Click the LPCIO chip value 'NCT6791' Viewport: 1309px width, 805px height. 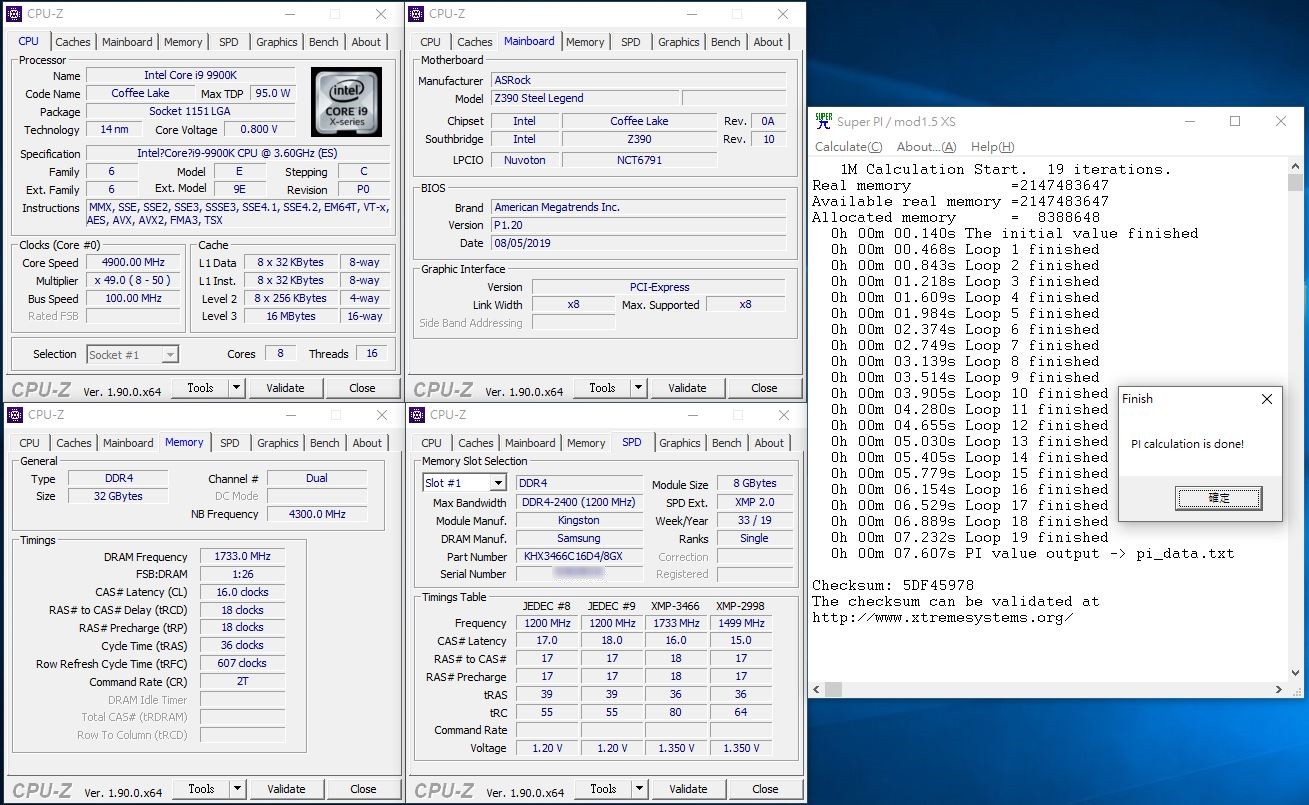click(x=639, y=160)
